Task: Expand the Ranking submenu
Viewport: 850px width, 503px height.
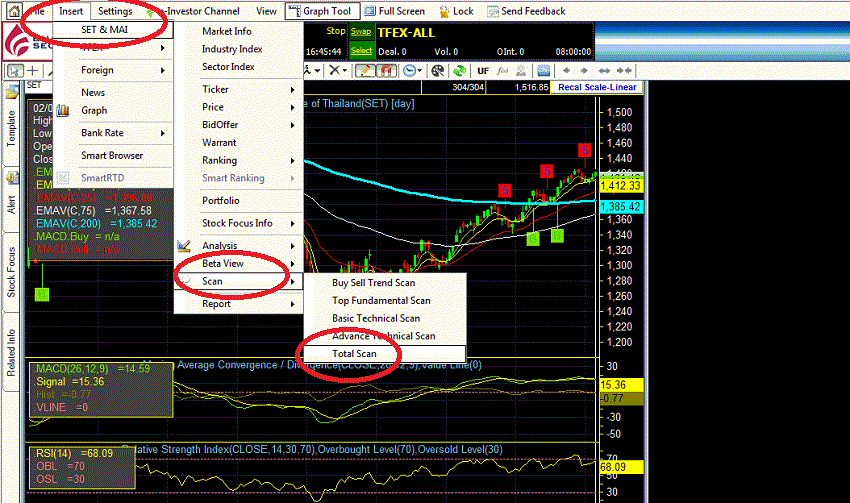Action: [x=239, y=160]
